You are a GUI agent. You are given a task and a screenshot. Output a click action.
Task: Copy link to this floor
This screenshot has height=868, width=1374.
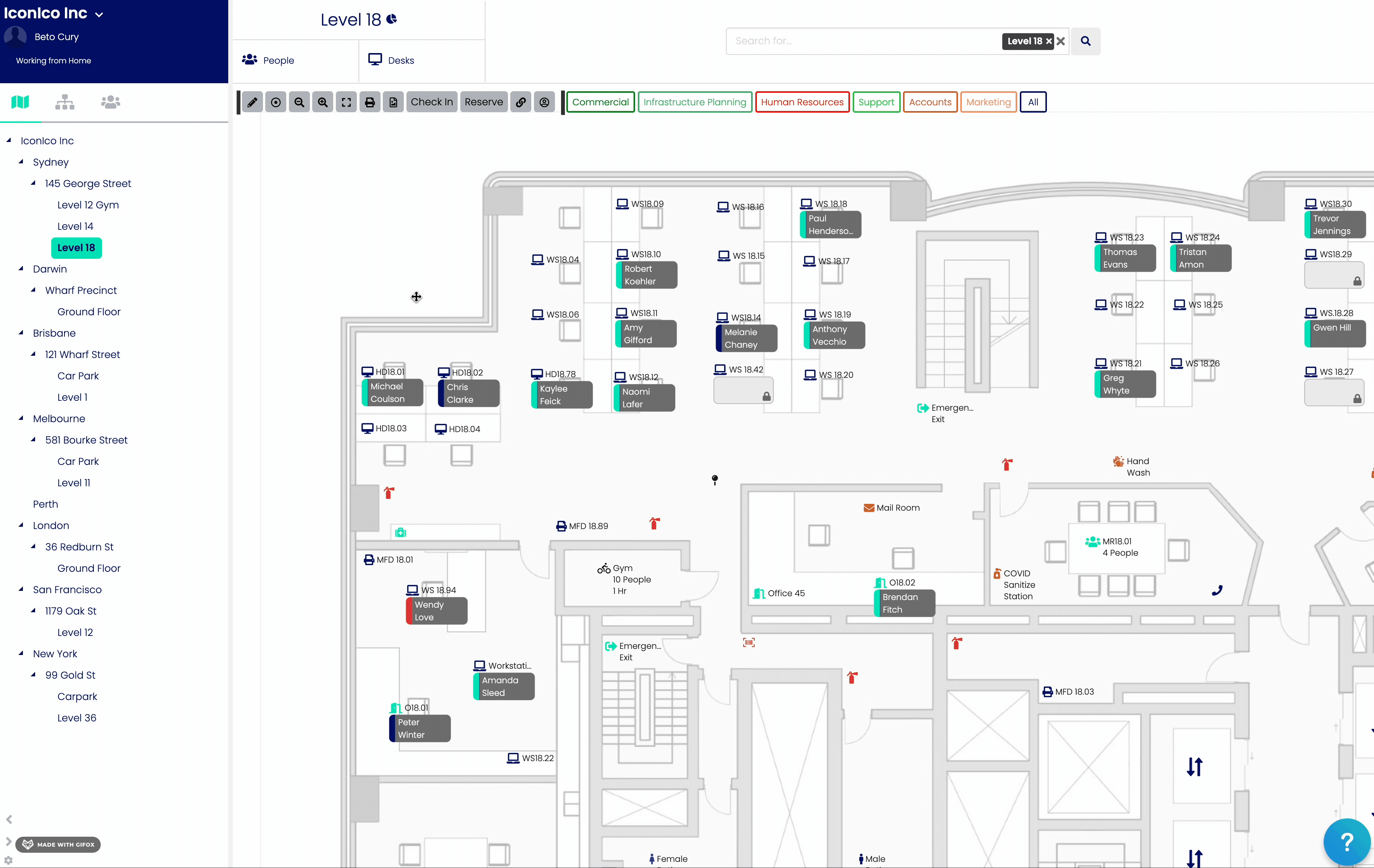click(x=521, y=102)
